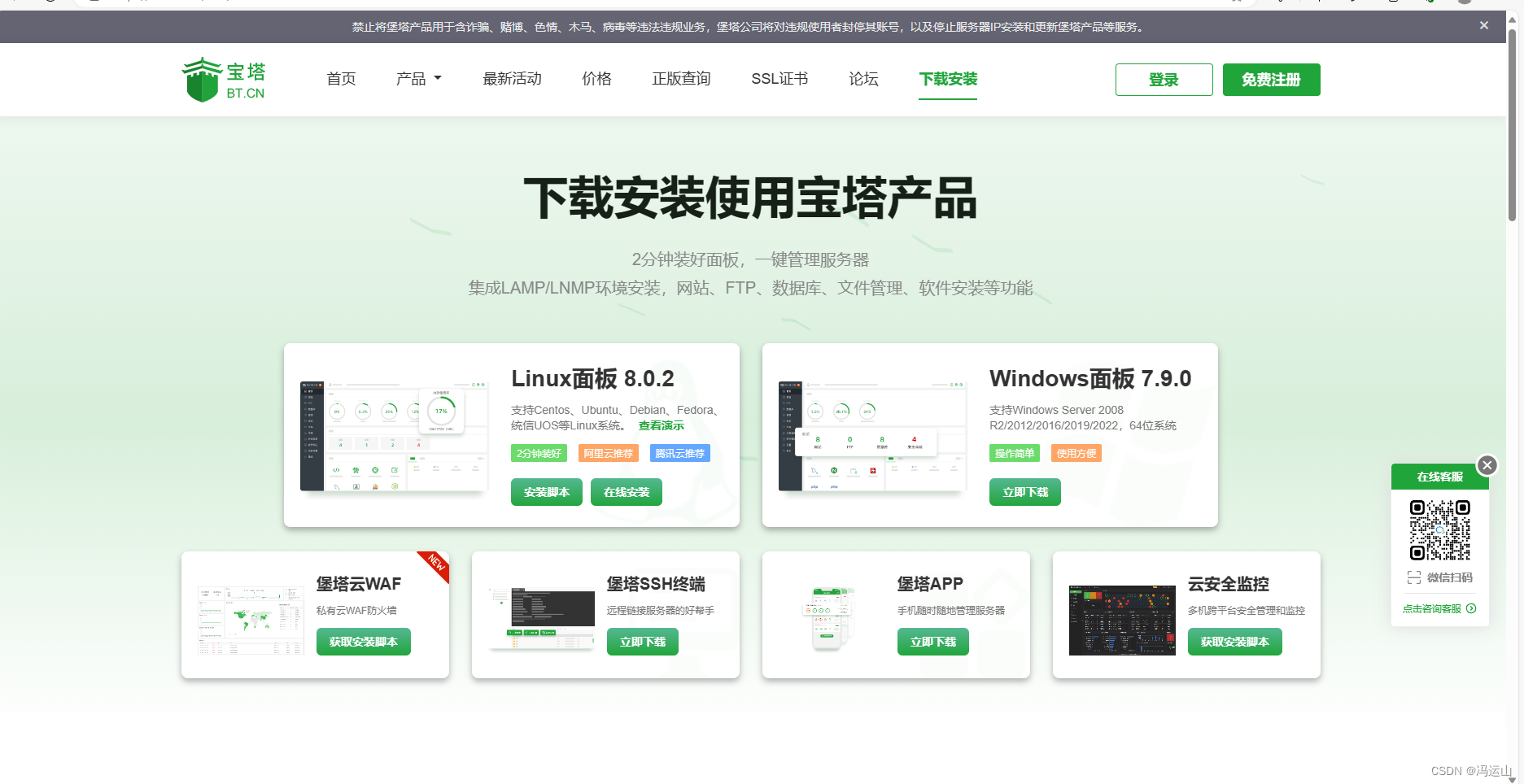
Task: Open the 查看演示 link
Action: point(662,425)
